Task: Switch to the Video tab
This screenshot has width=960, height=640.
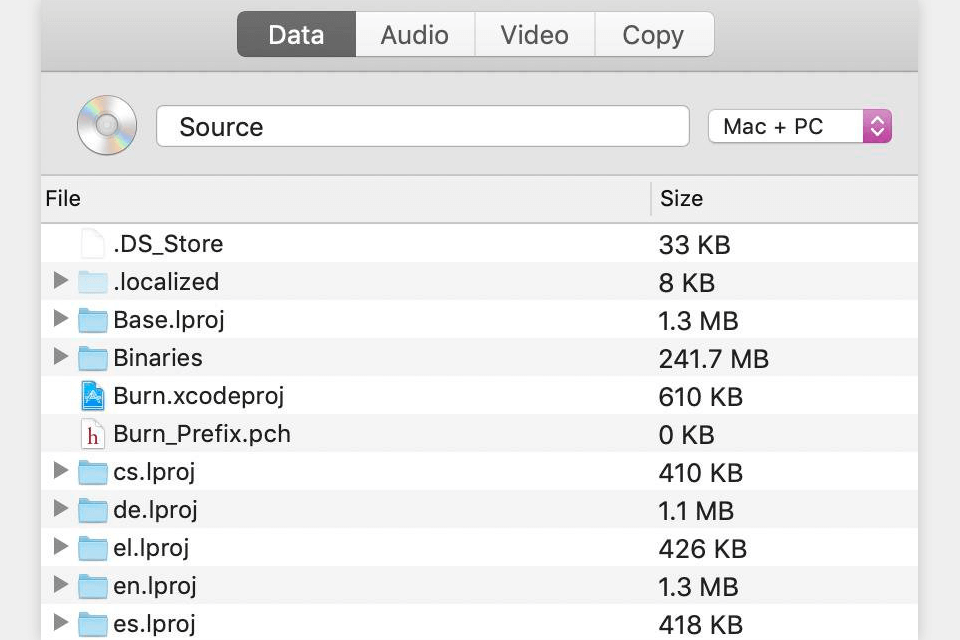Action: click(x=534, y=35)
